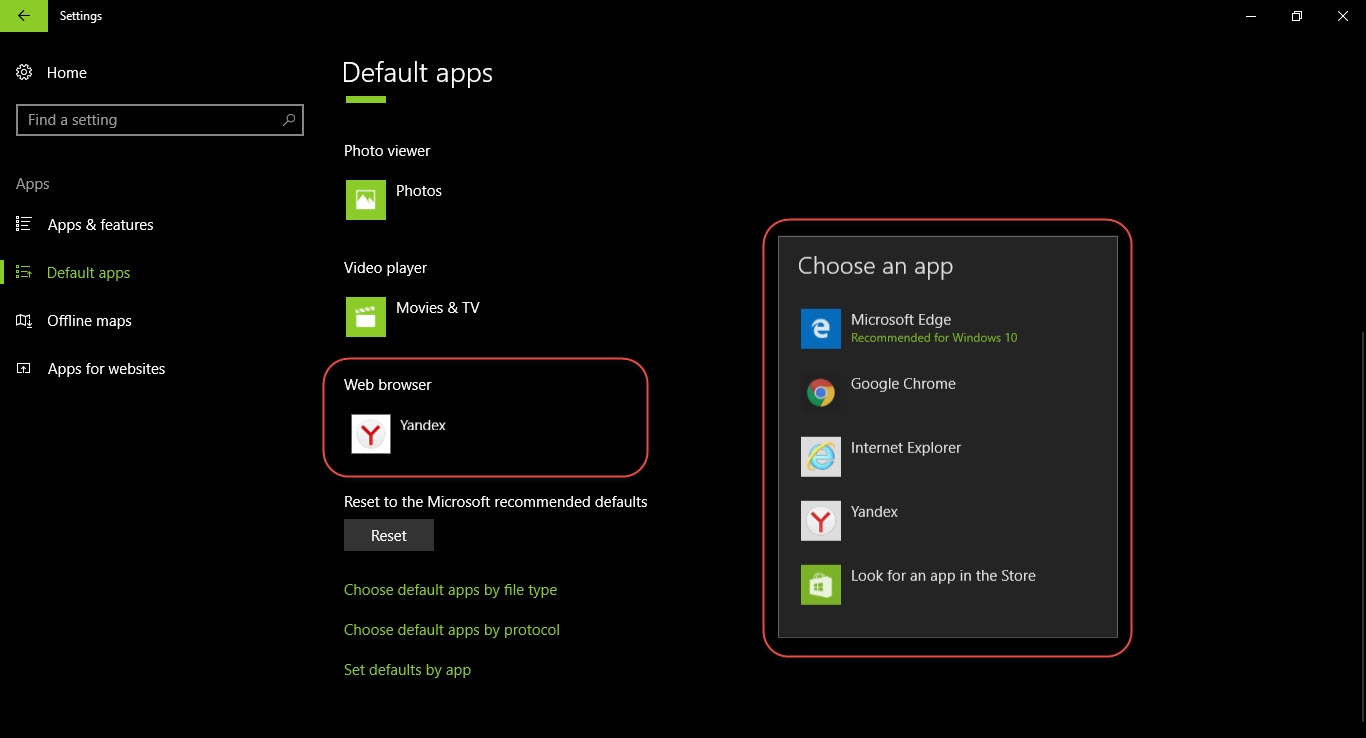Select Yandex in the Choose an app list

(x=873, y=511)
